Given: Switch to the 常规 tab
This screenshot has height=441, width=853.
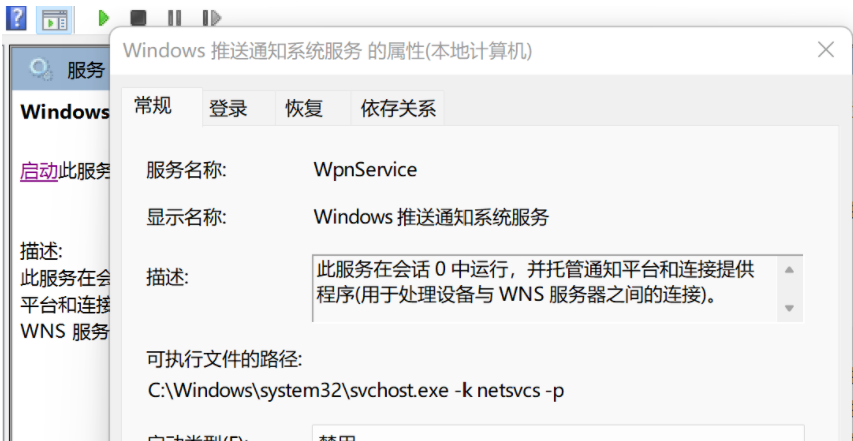Looking at the screenshot, I should click(153, 106).
